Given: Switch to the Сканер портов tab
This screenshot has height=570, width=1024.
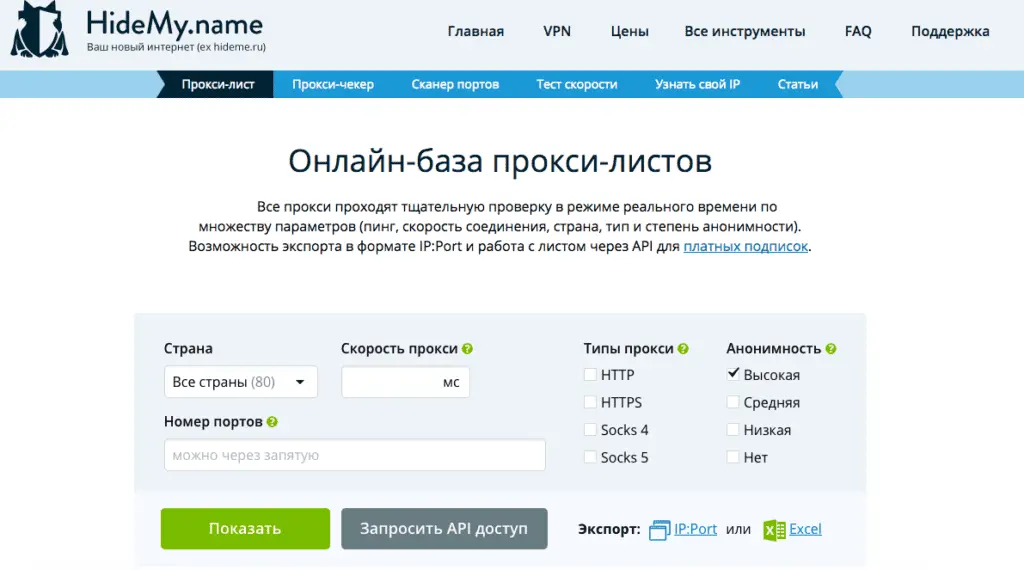Looking at the screenshot, I should [x=455, y=85].
